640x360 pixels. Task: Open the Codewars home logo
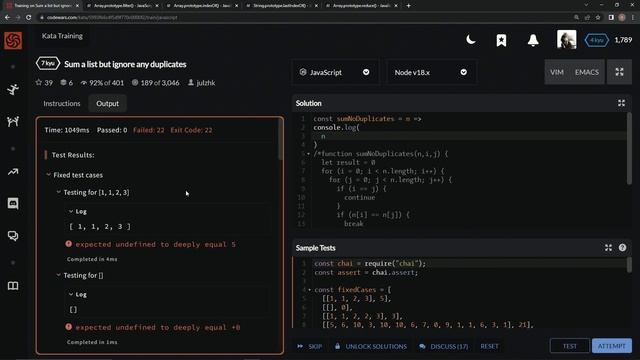click(13, 40)
